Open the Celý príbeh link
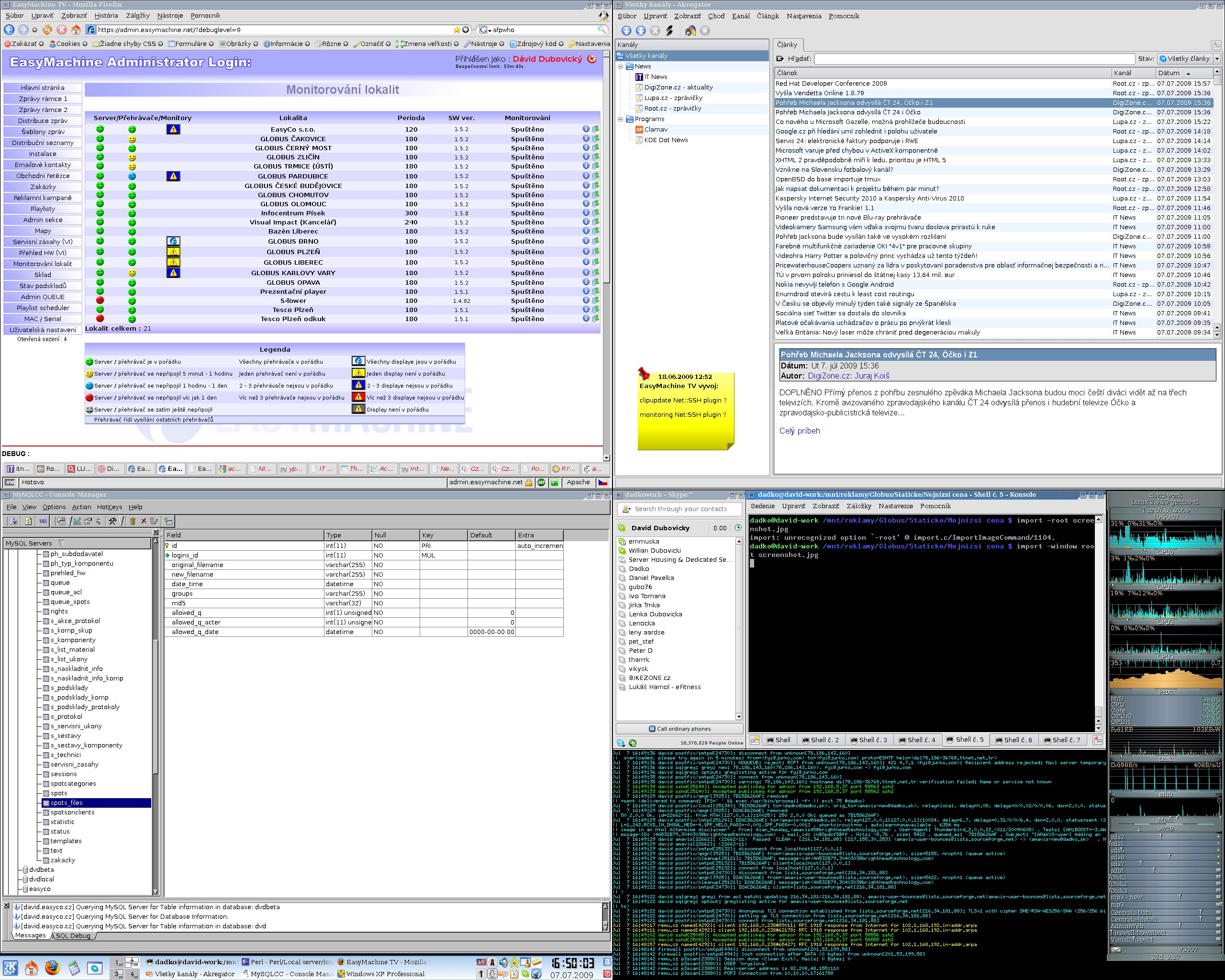Image resolution: width=1225 pixels, height=980 pixels. (800, 431)
